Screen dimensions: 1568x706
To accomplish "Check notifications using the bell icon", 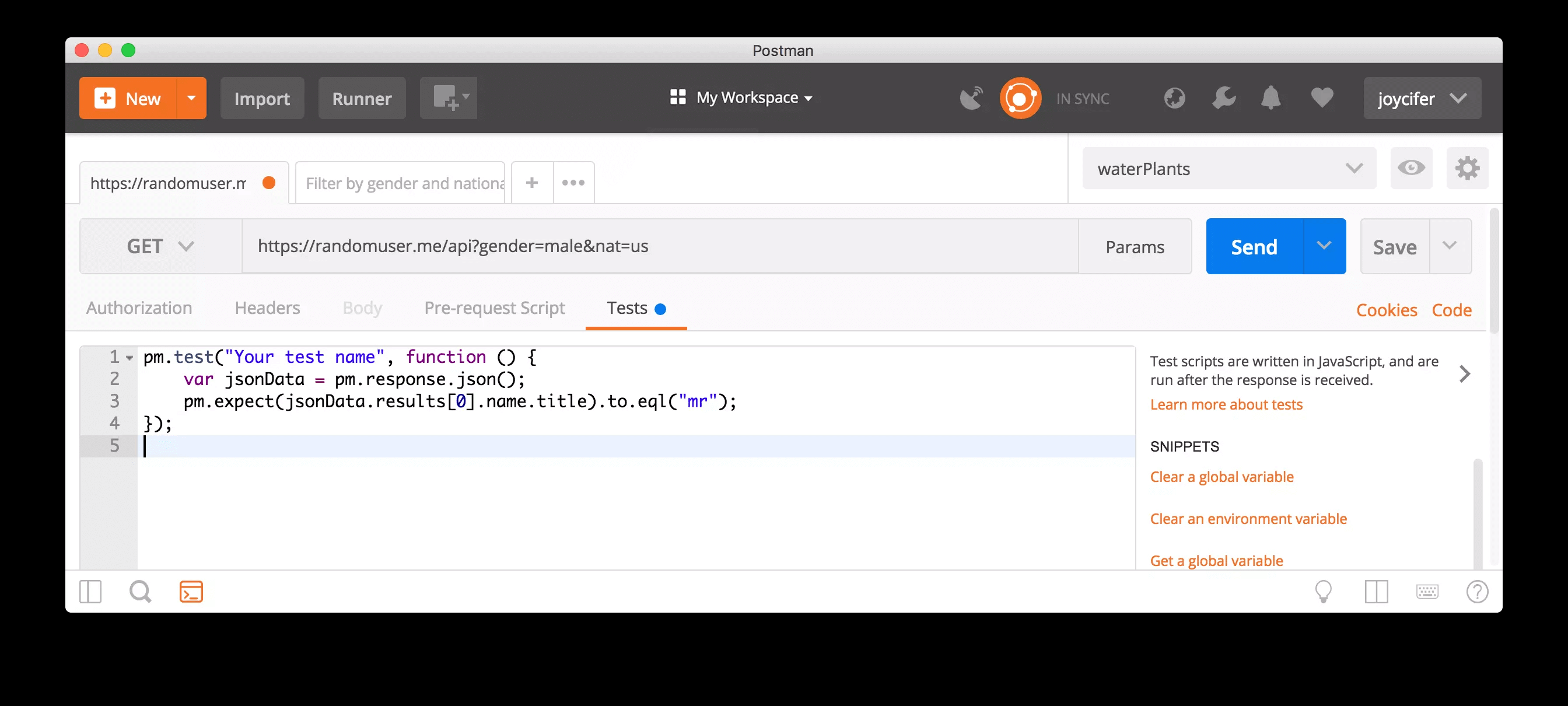I will pos(1271,98).
